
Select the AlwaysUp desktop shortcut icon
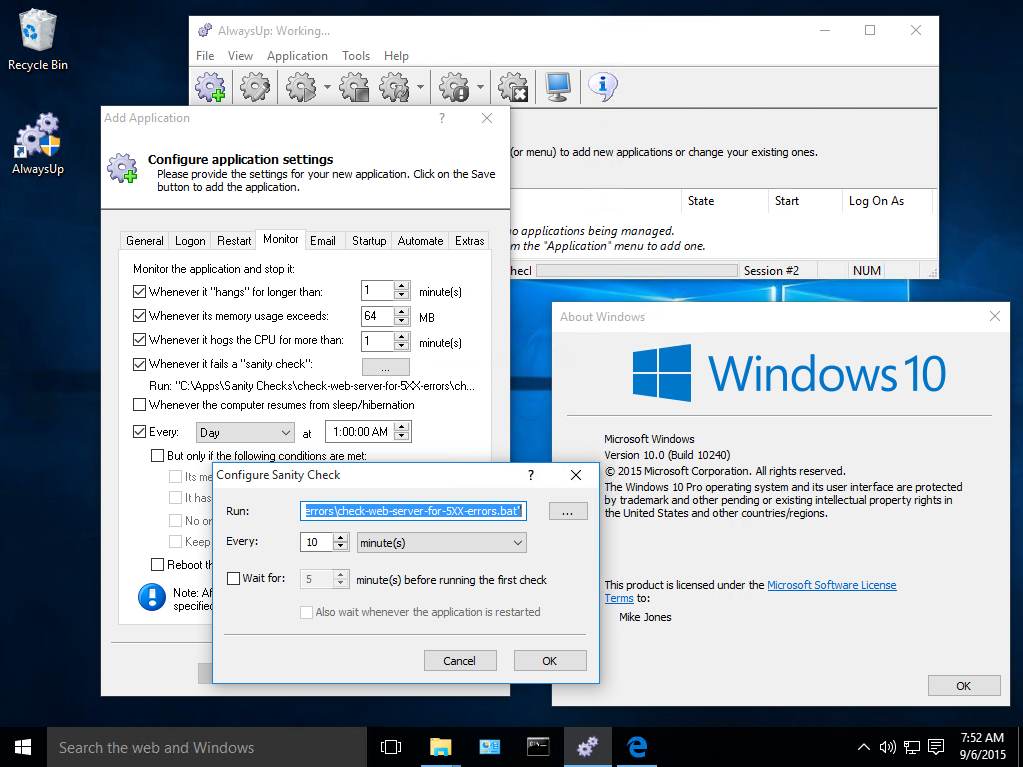38,144
